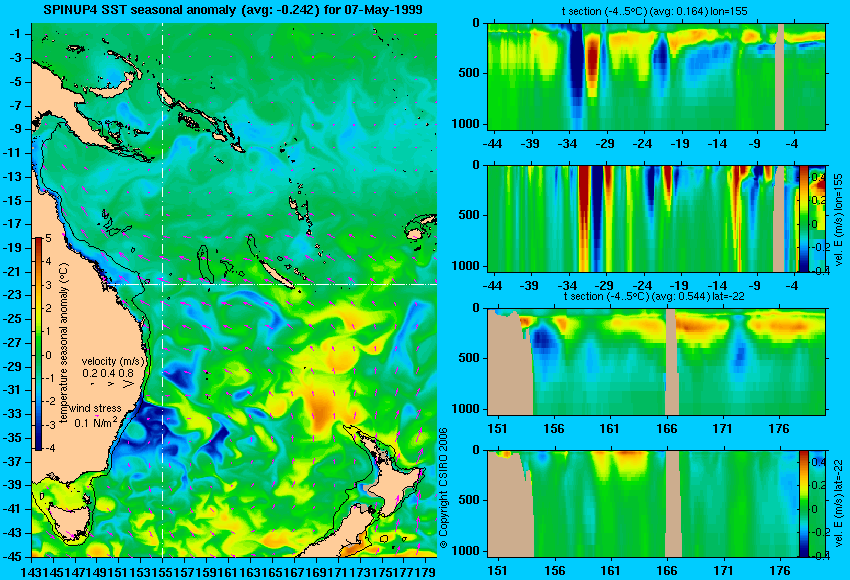
Task: Click the '0.2 0.4 0.8' velocity scale values
Action: (108, 373)
